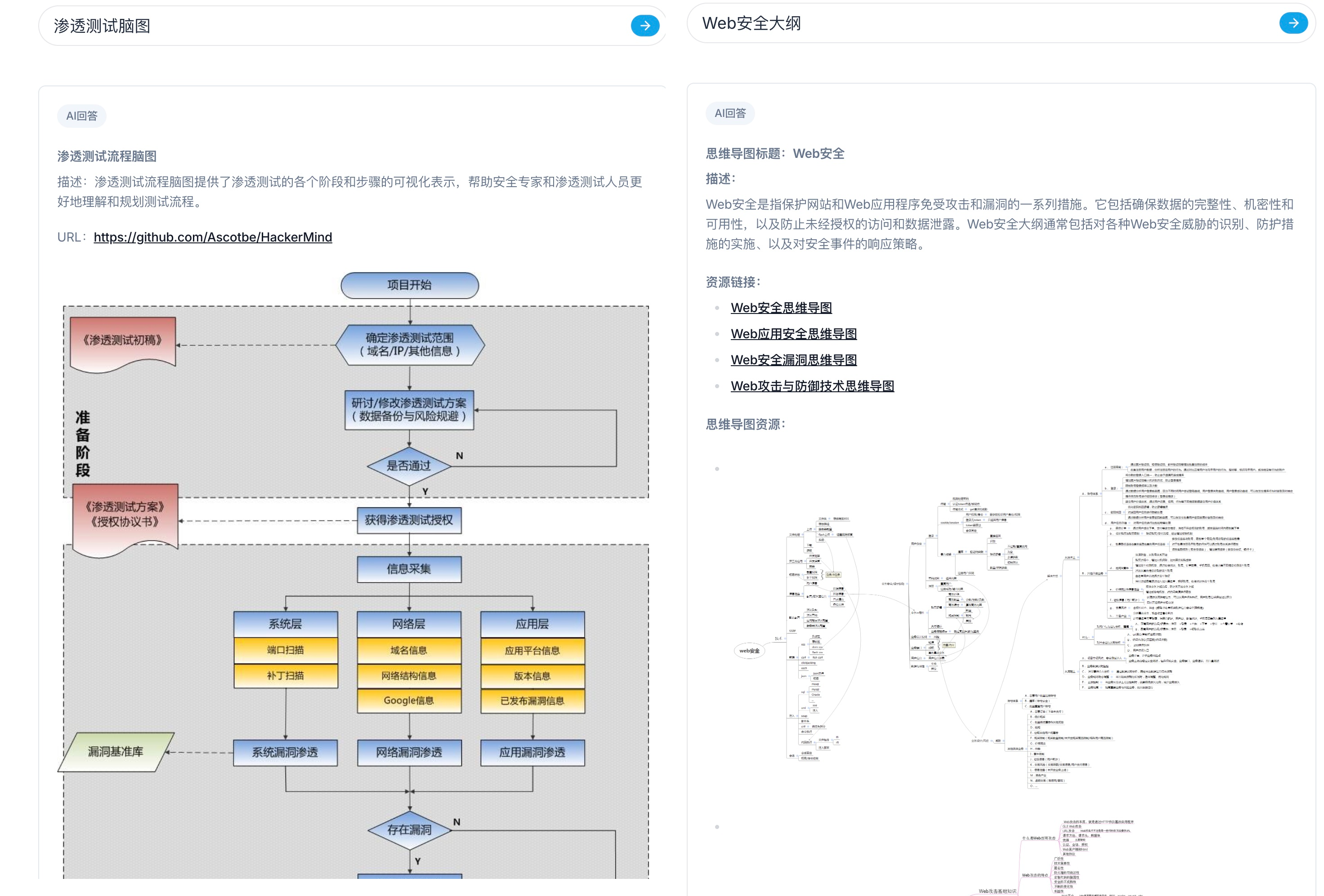
Task: Click the 存在漏洞 decision diamond
Action: 409,830
